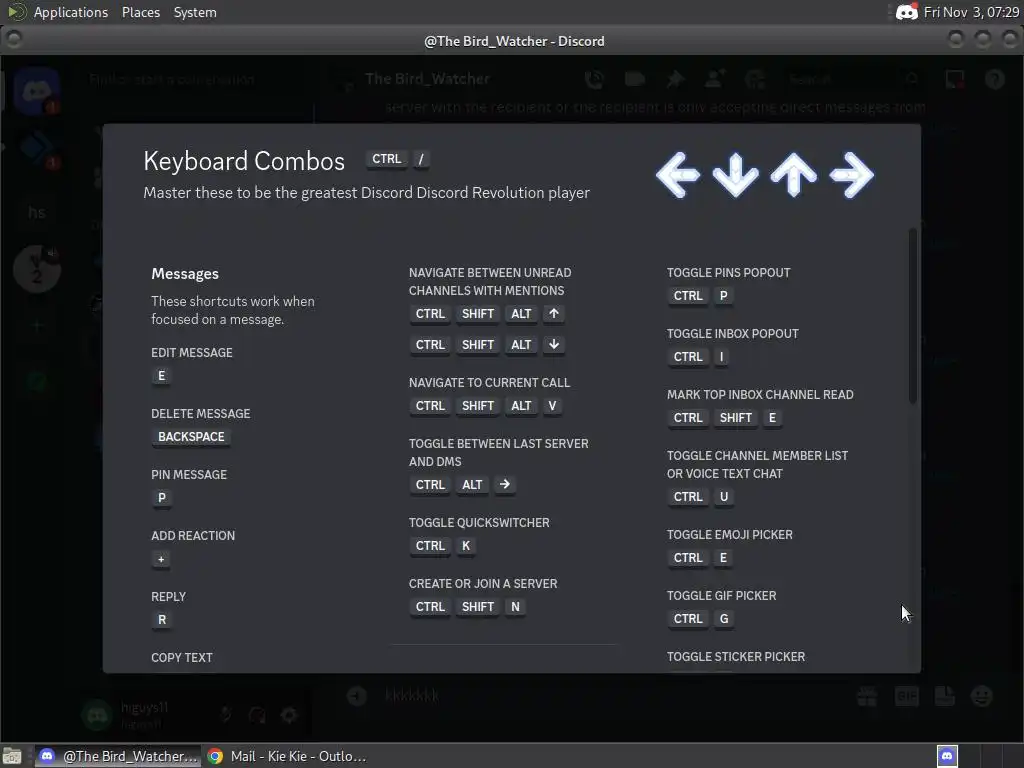Click the TOGGLE QUICKSWITCHER label
1024x768 pixels.
point(479,522)
